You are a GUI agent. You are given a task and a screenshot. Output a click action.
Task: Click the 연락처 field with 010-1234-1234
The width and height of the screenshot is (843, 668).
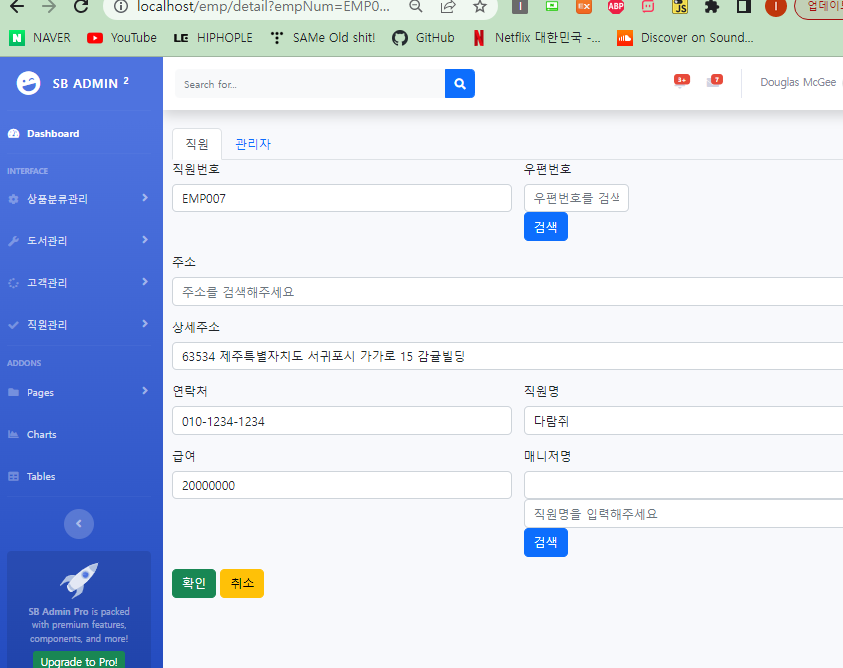coord(342,421)
